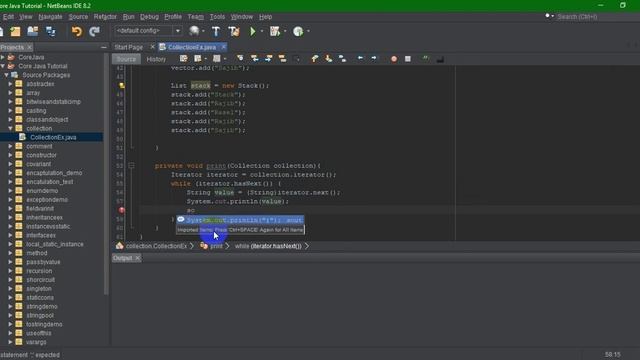Close the CollectionEx.java editor tab
640x360 pixels.
224,47
